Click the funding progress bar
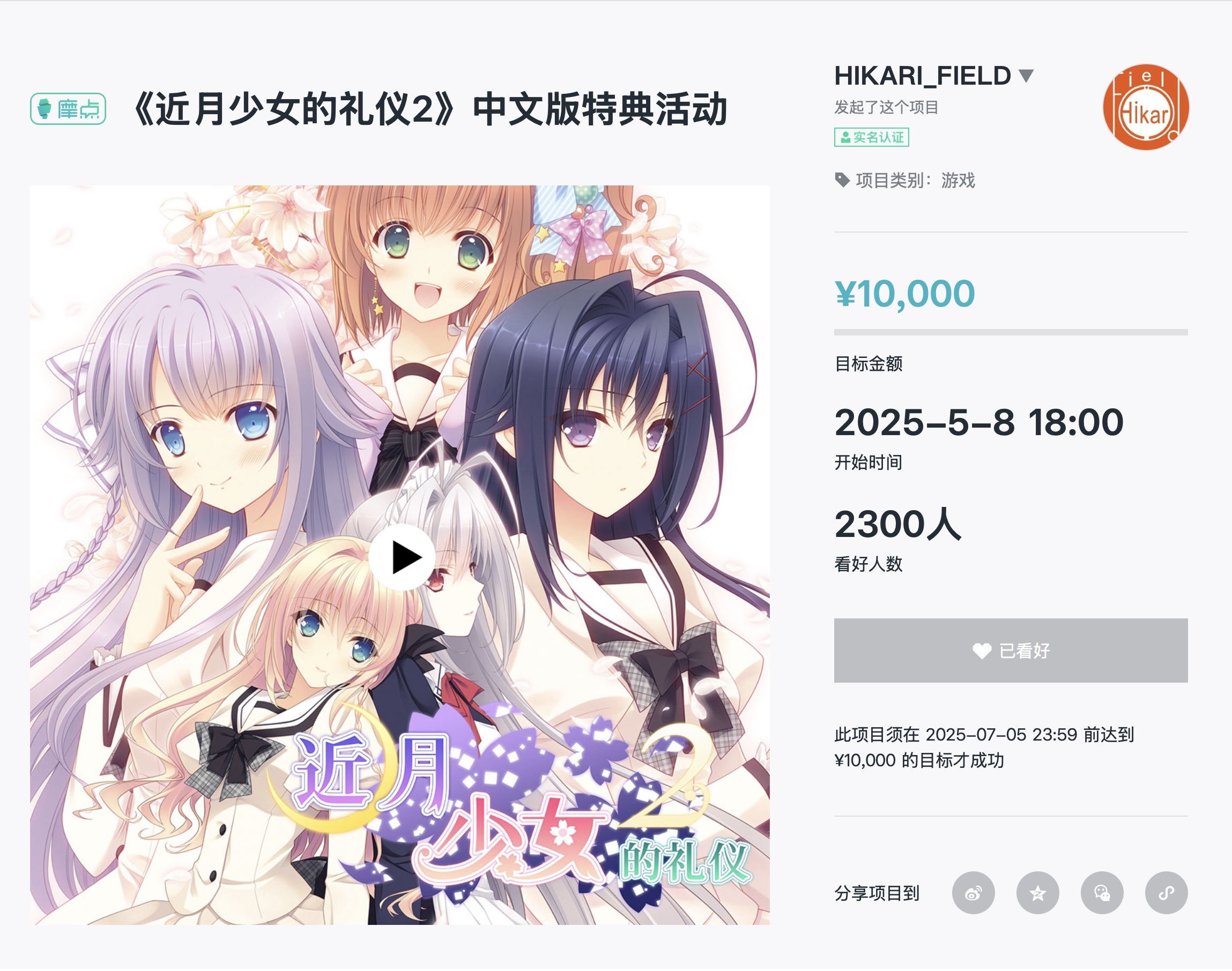The width and height of the screenshot is (1232, 971). (1011, 332)
